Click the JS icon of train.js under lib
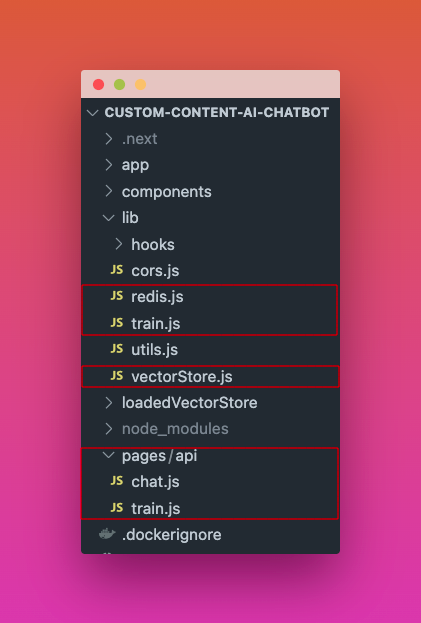Screen dimensions: 421x623 coord(116,323)
